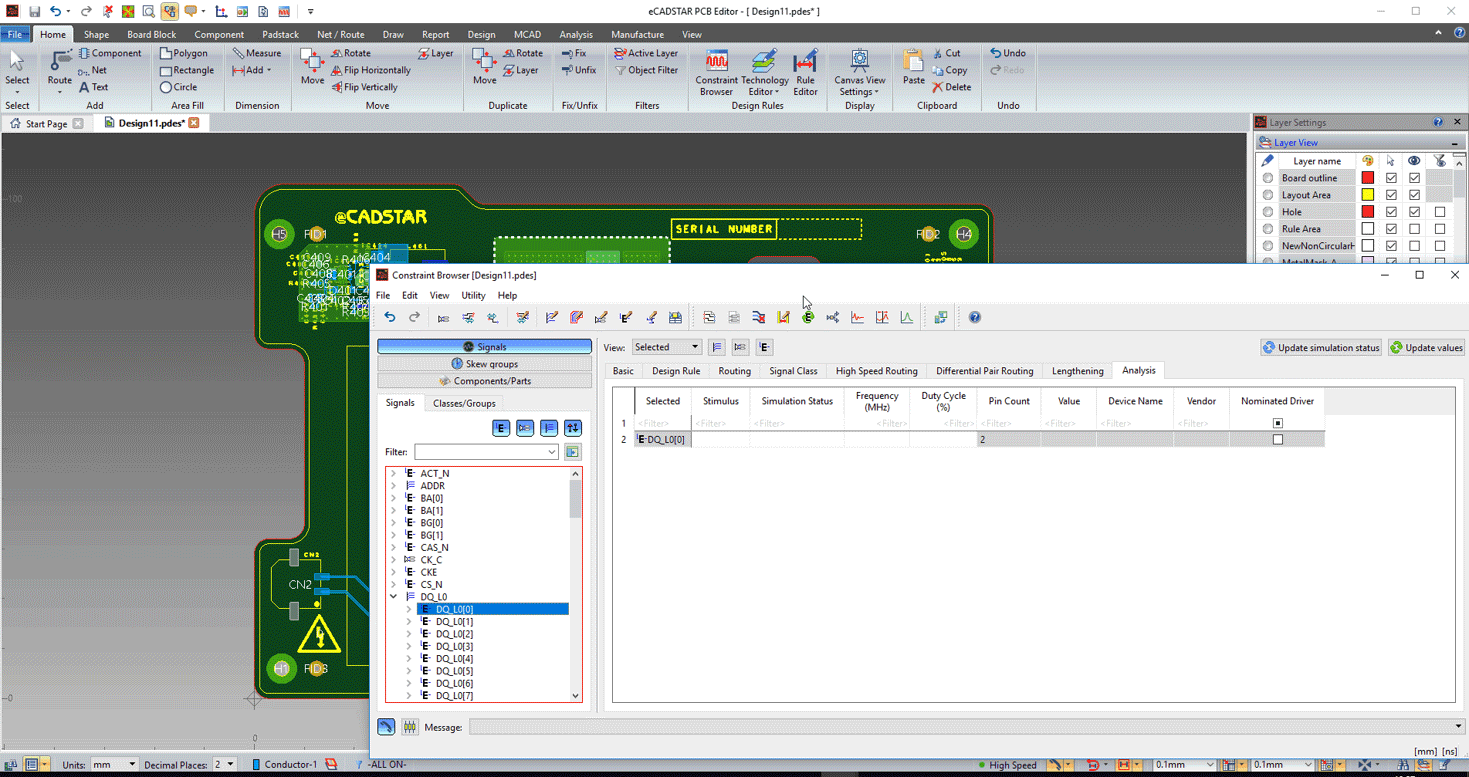The width and height of the screenshot is (1469, 777).
Task: Open the Skew groups section
Action: tap(484, 364)
